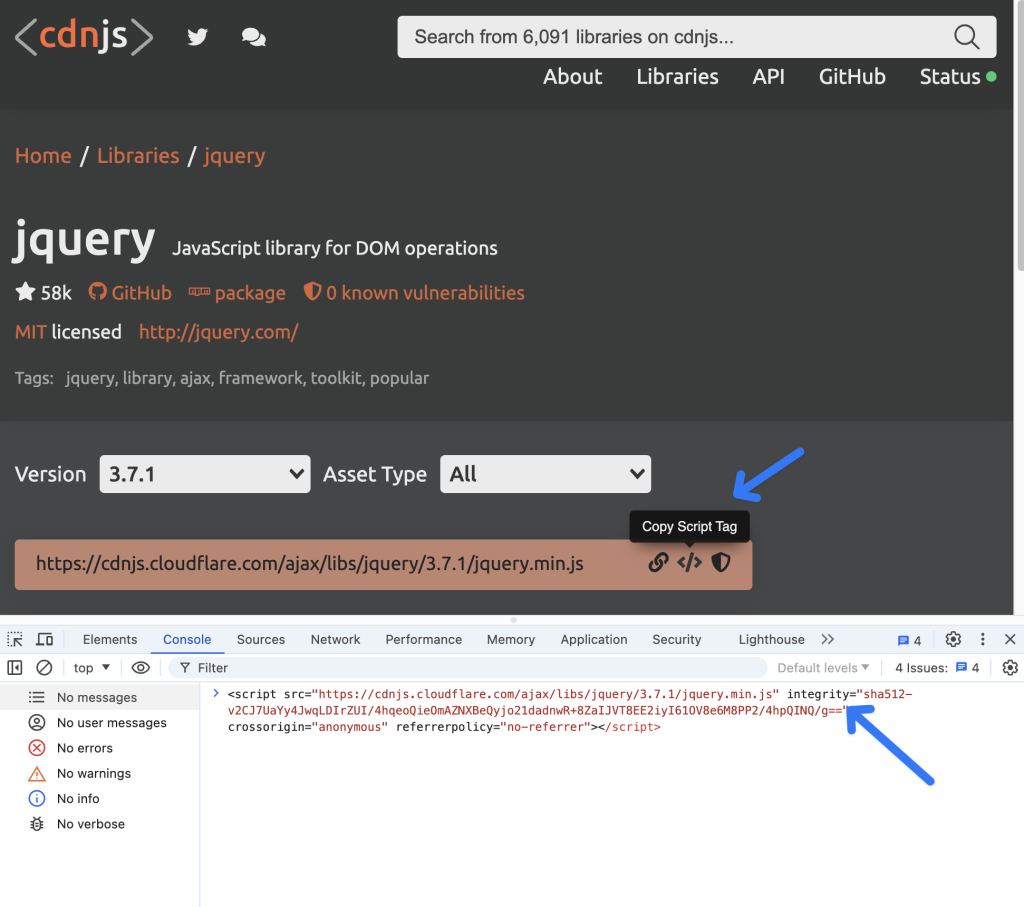This screenshot has height=907, width=1024.
Task: Open DevTools settings gear icon
Action: point(953,640)
